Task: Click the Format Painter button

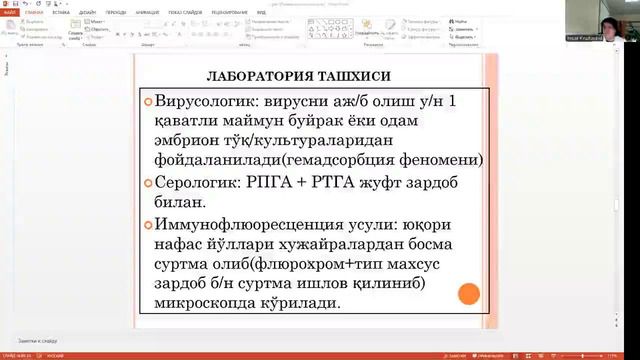Action: pyautogui.click(x=41, y=37)
